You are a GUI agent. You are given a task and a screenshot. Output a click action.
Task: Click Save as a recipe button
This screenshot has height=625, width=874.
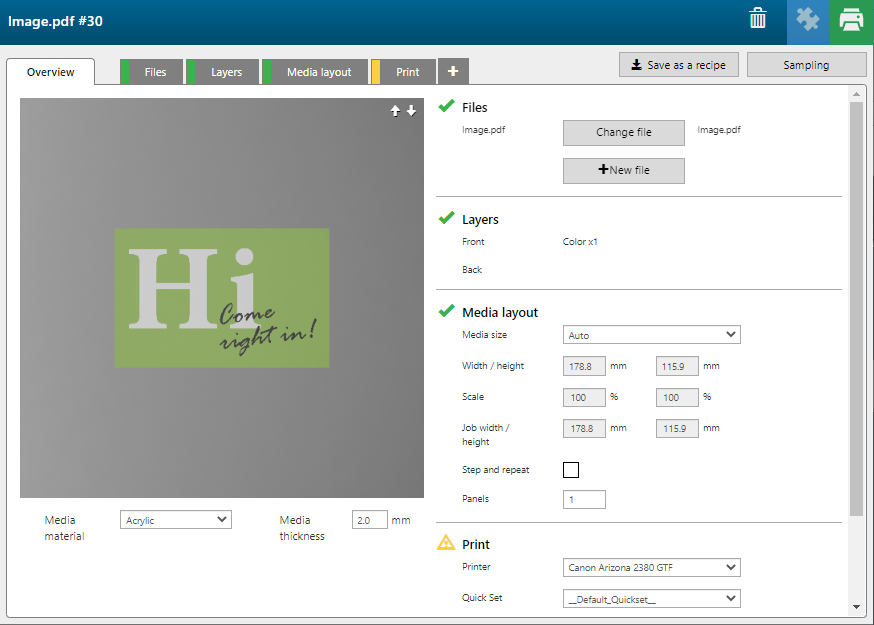679,65
